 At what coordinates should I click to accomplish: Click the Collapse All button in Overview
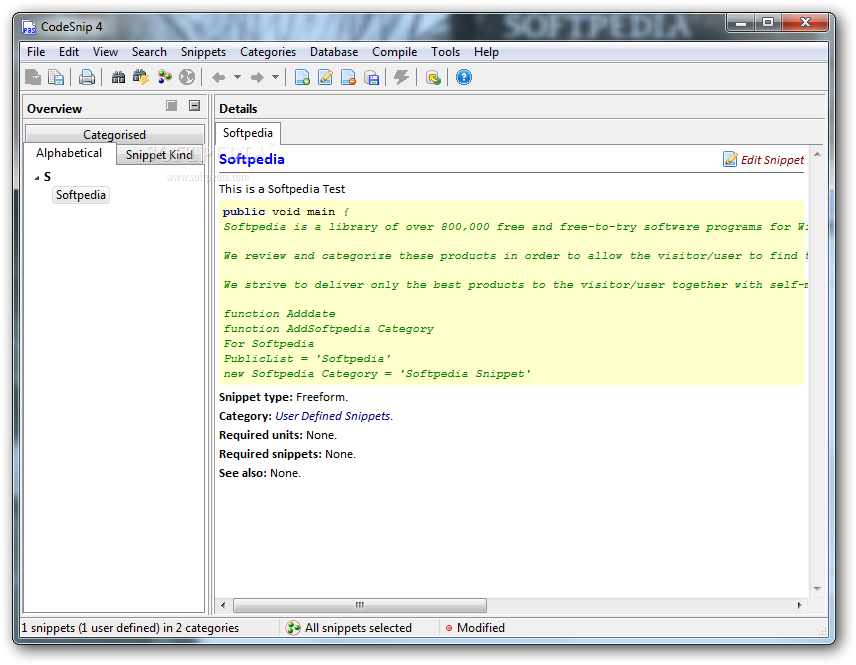click(194, 106)
